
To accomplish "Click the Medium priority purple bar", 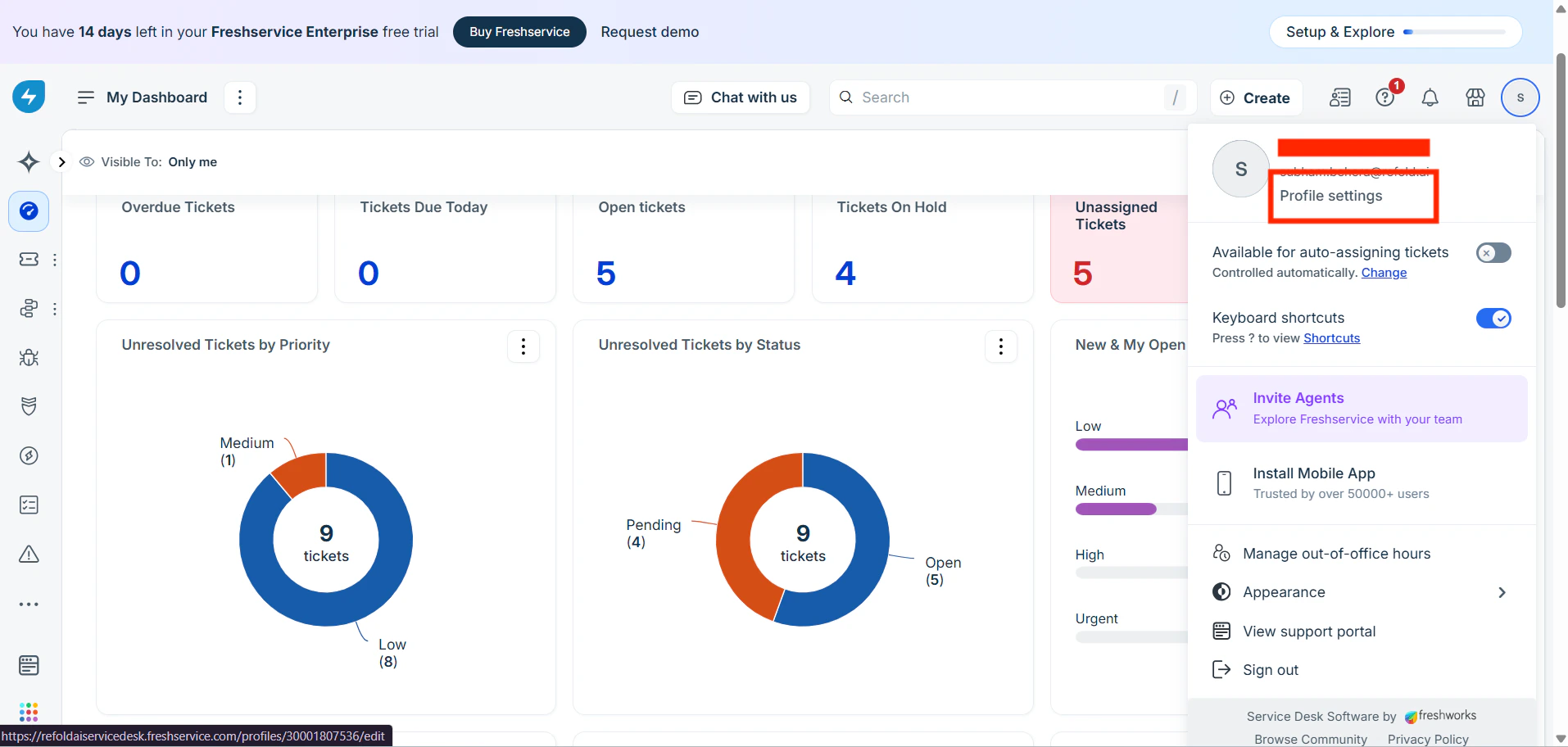I will [1116, 509].
